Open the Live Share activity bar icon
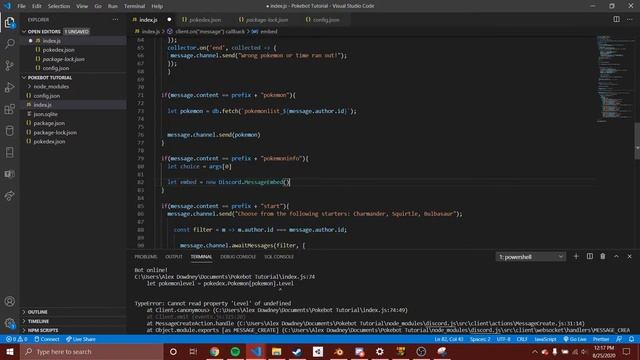The height and width of the screenshot is (360, 640). [9, 196]
